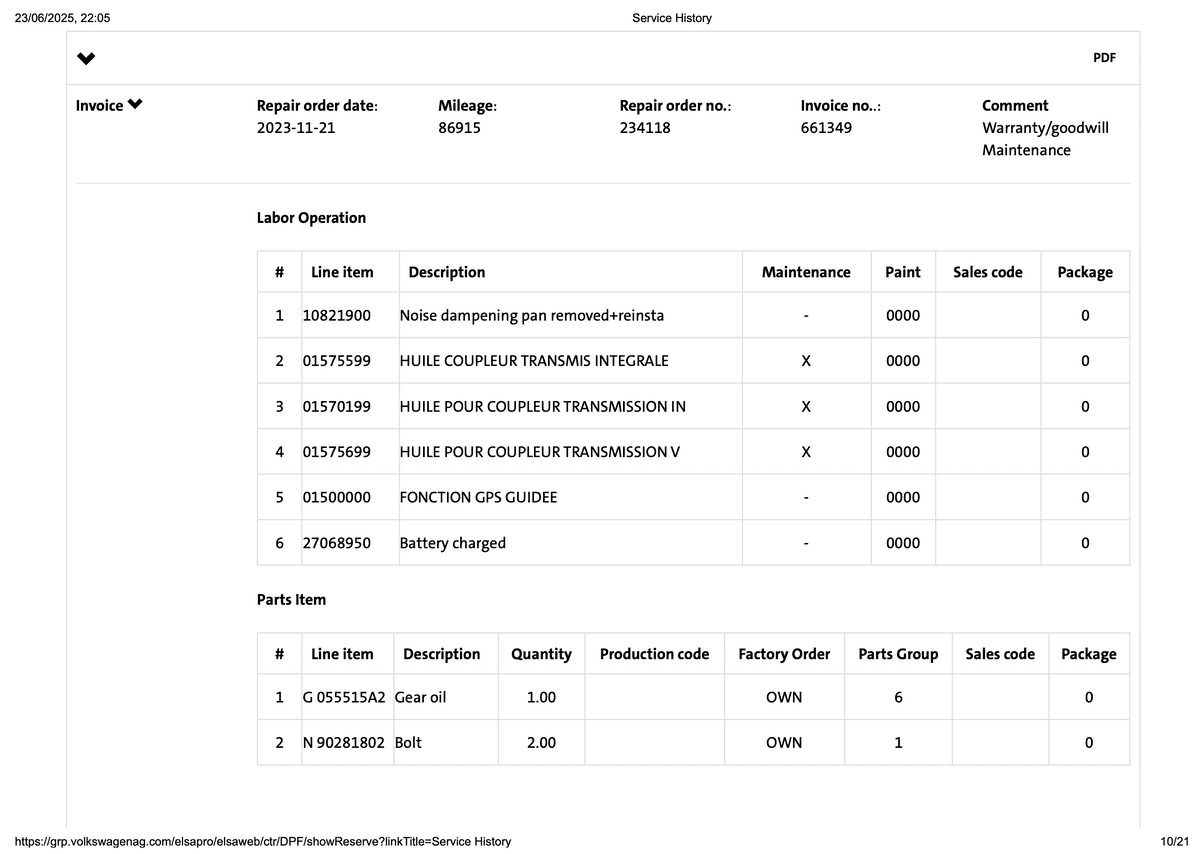Click part number G 055515A2
This screenshot has height=854, width=1200.
coord(344,697)
